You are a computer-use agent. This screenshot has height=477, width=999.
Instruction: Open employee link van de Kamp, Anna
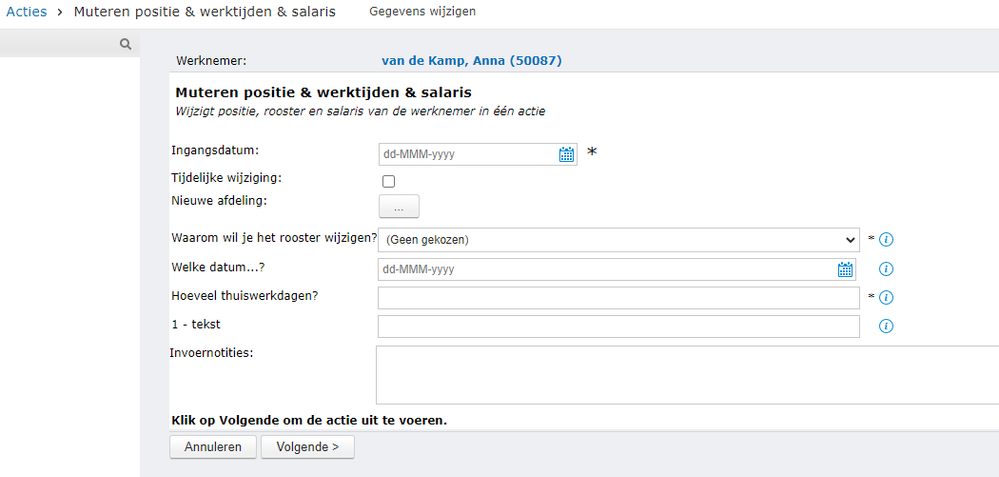(471, 61)
